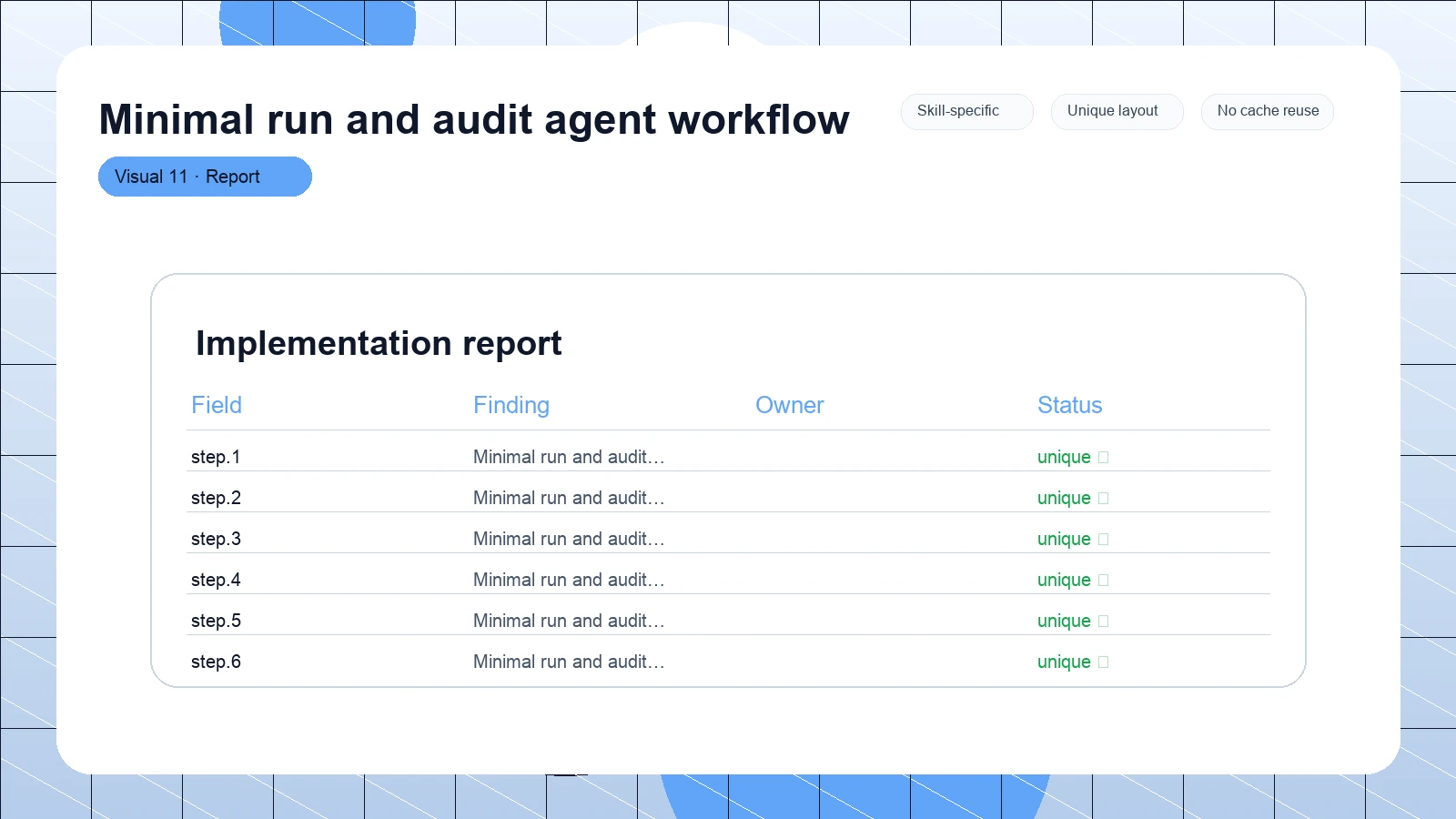The height and width of the screenshot is (819, 1456).
Task: Click the Minimal run and audit agent workflow title
Action: tap(474, 119)
